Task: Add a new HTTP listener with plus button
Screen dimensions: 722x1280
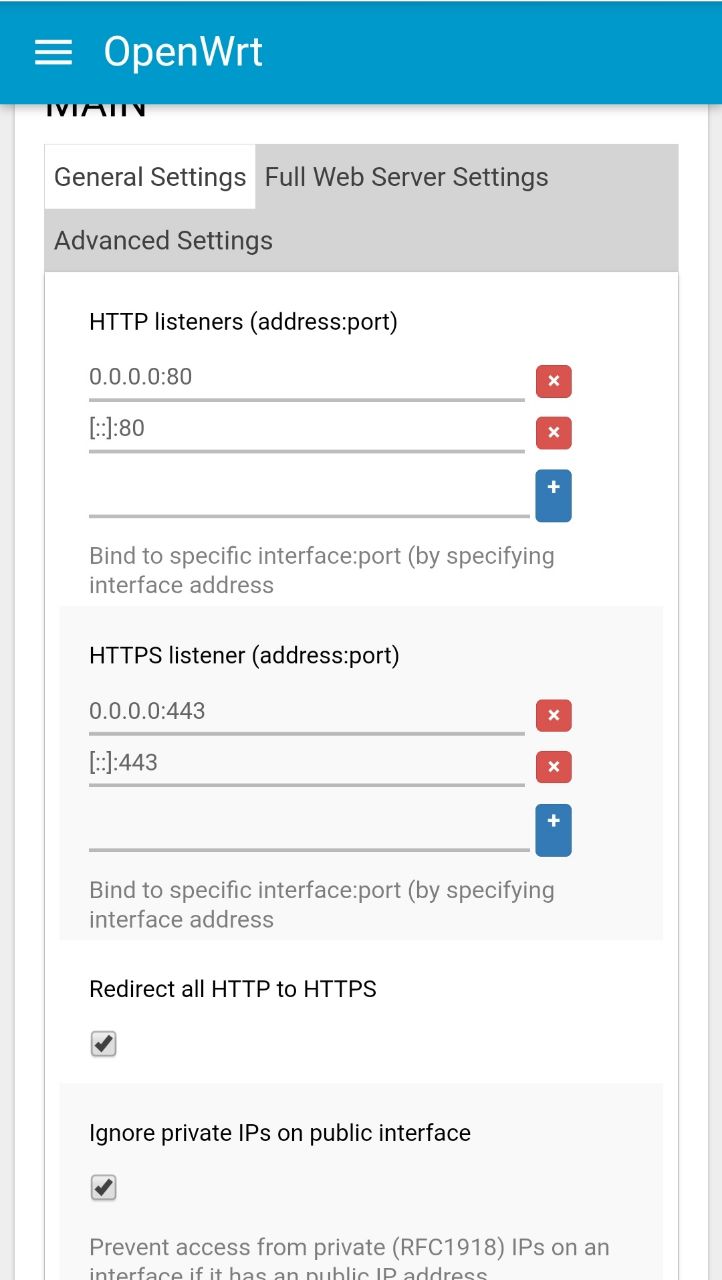Action: 553,495
